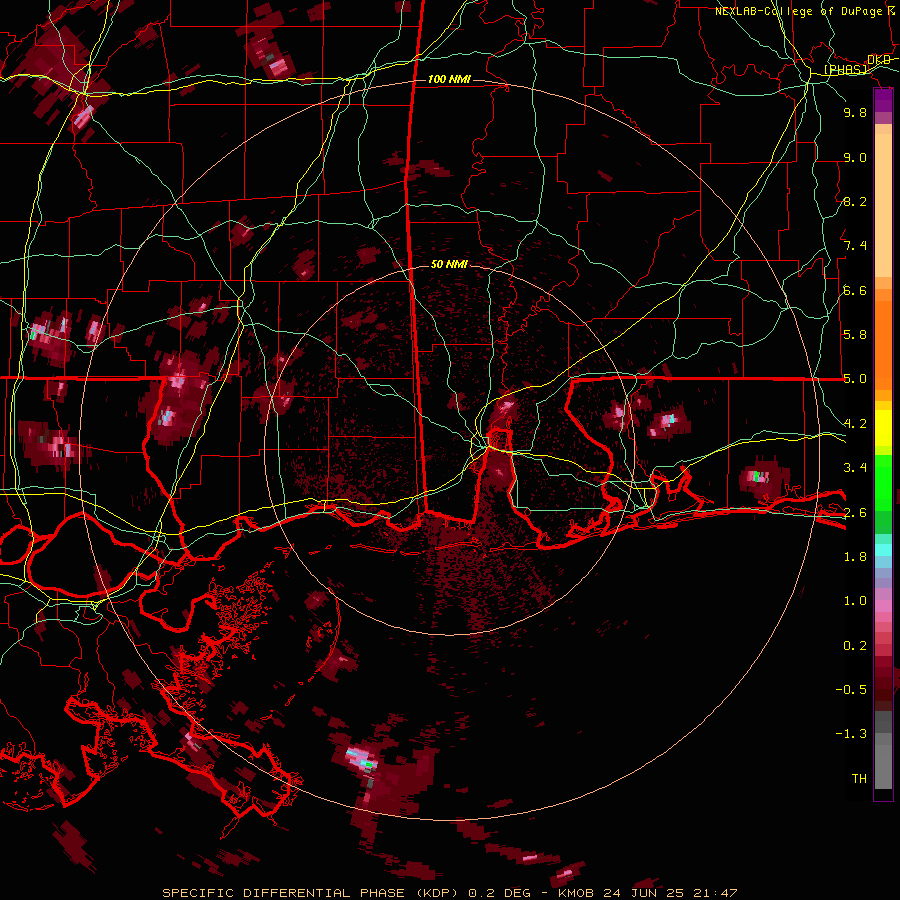Viewport: 900px width, 900px height.
Task: Click the 0.2 scale value
Action: 855,646
